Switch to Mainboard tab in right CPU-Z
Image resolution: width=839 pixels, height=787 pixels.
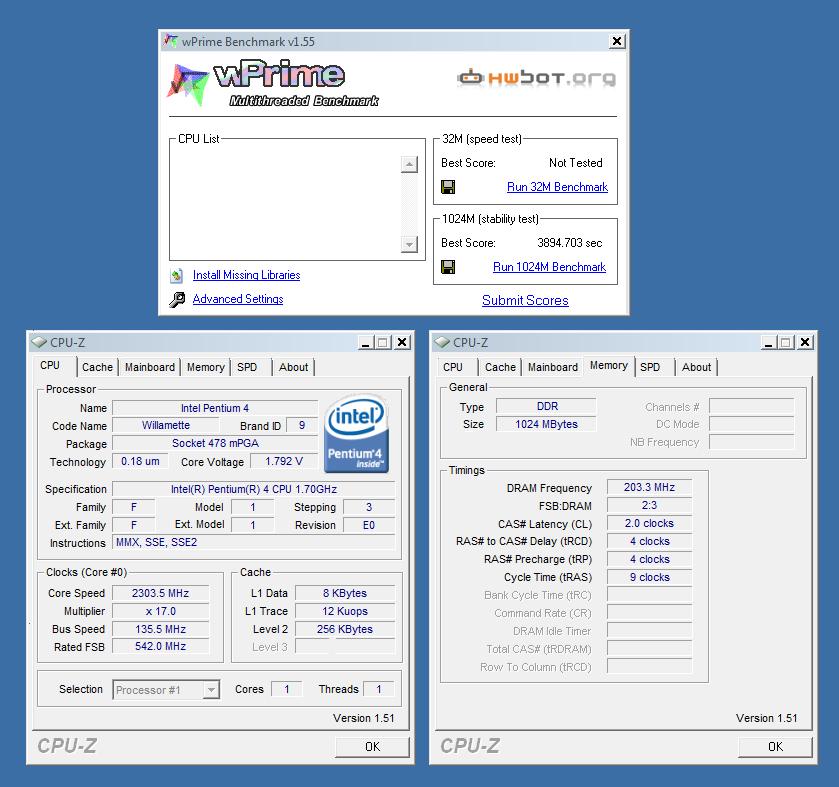point(553,367)
